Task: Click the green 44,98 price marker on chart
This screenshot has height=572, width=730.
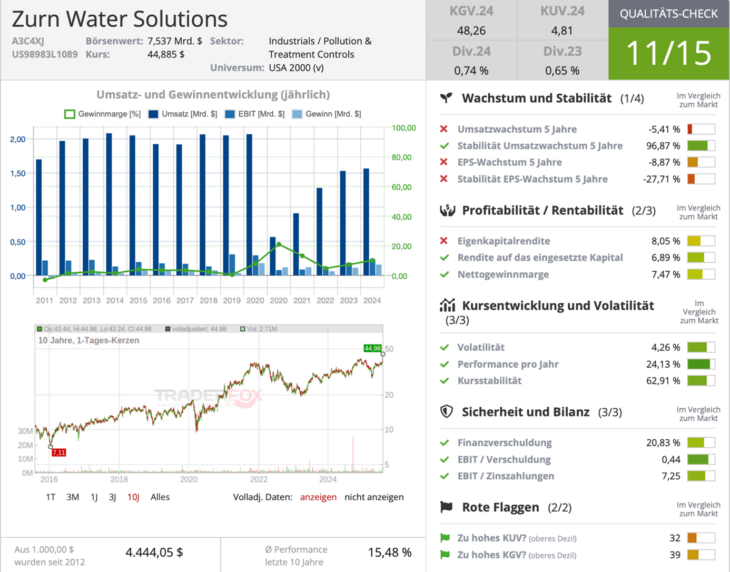Action: coord(372,348)
